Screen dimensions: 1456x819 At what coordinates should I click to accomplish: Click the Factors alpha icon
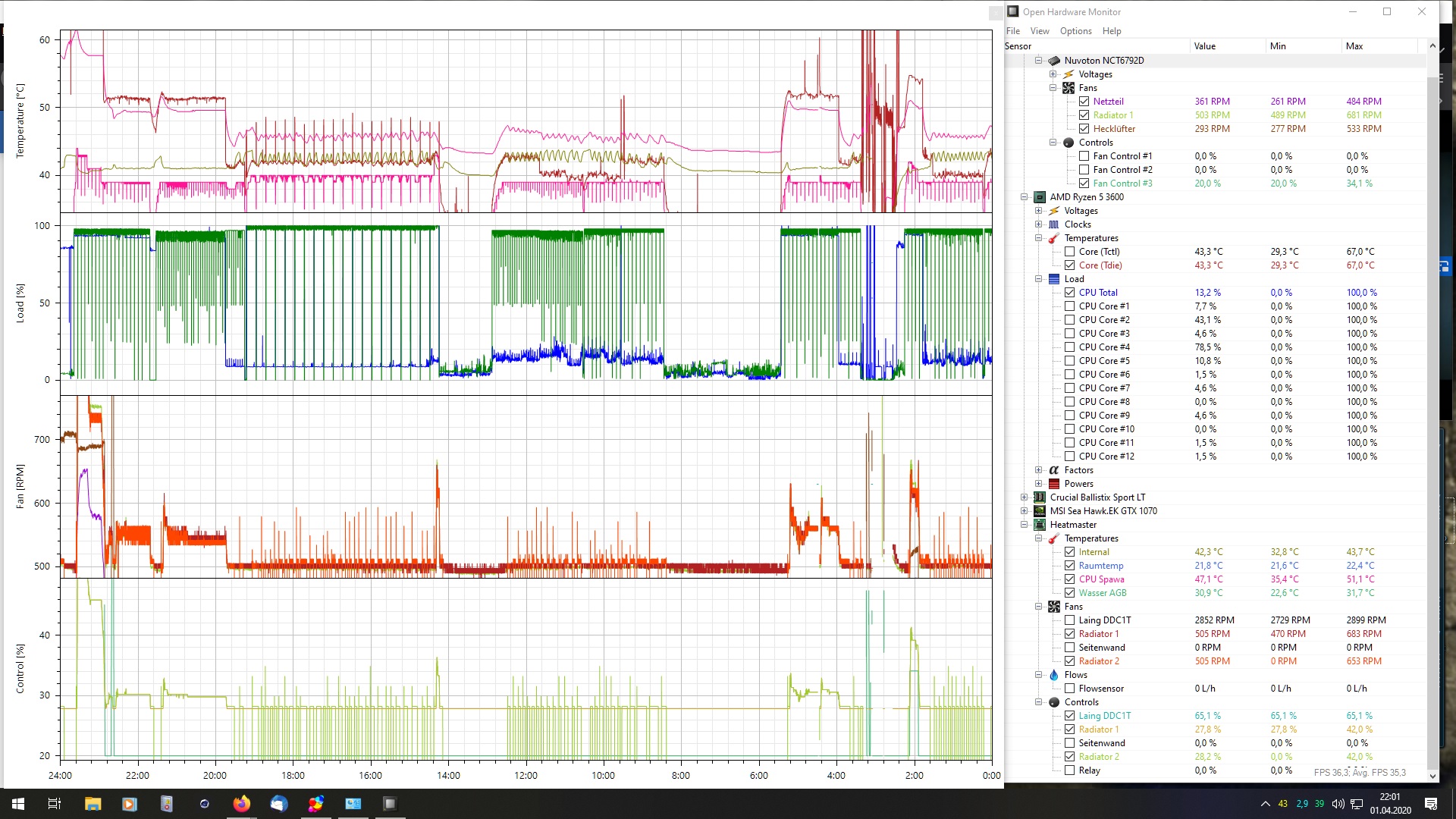point(1054,470)
